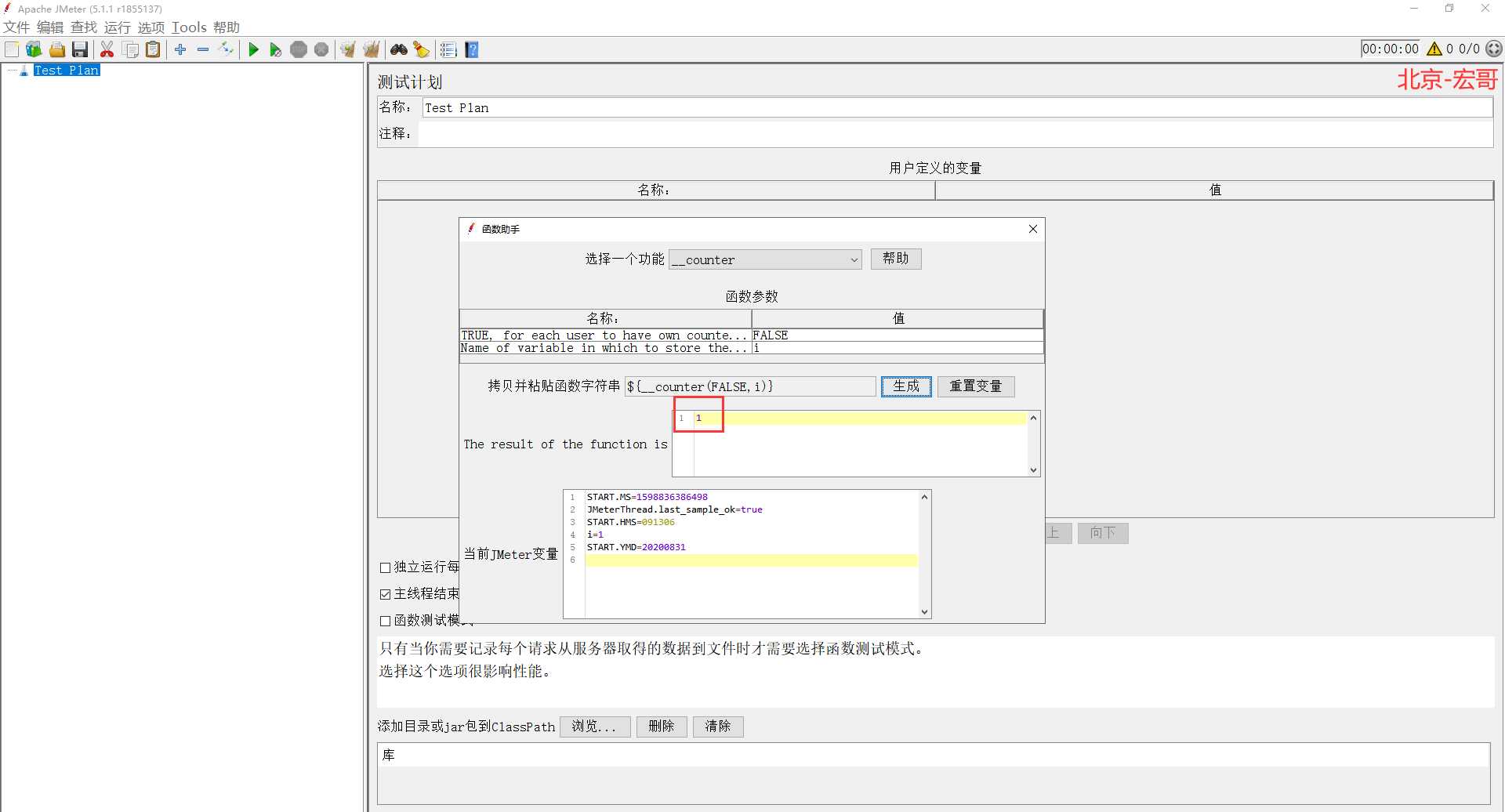Open the __counter function dropdown
This screenshot has height=812, width=1505.
(765, 259)
